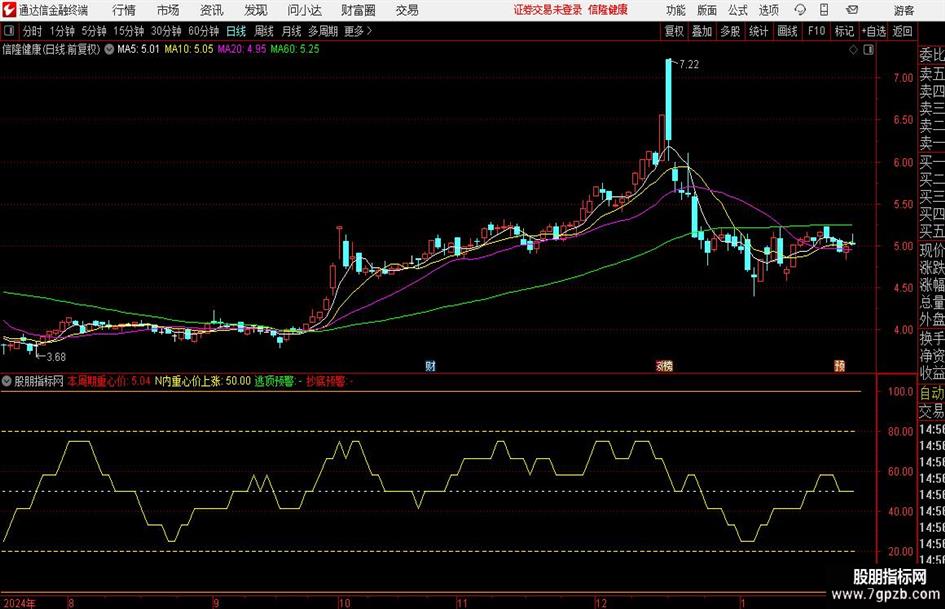Open the 版面 menu

[707, 10]
